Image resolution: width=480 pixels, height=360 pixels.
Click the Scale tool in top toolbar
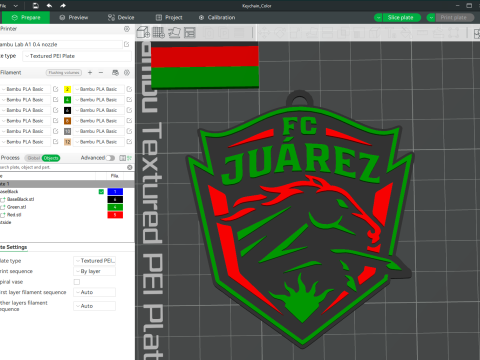296,32
